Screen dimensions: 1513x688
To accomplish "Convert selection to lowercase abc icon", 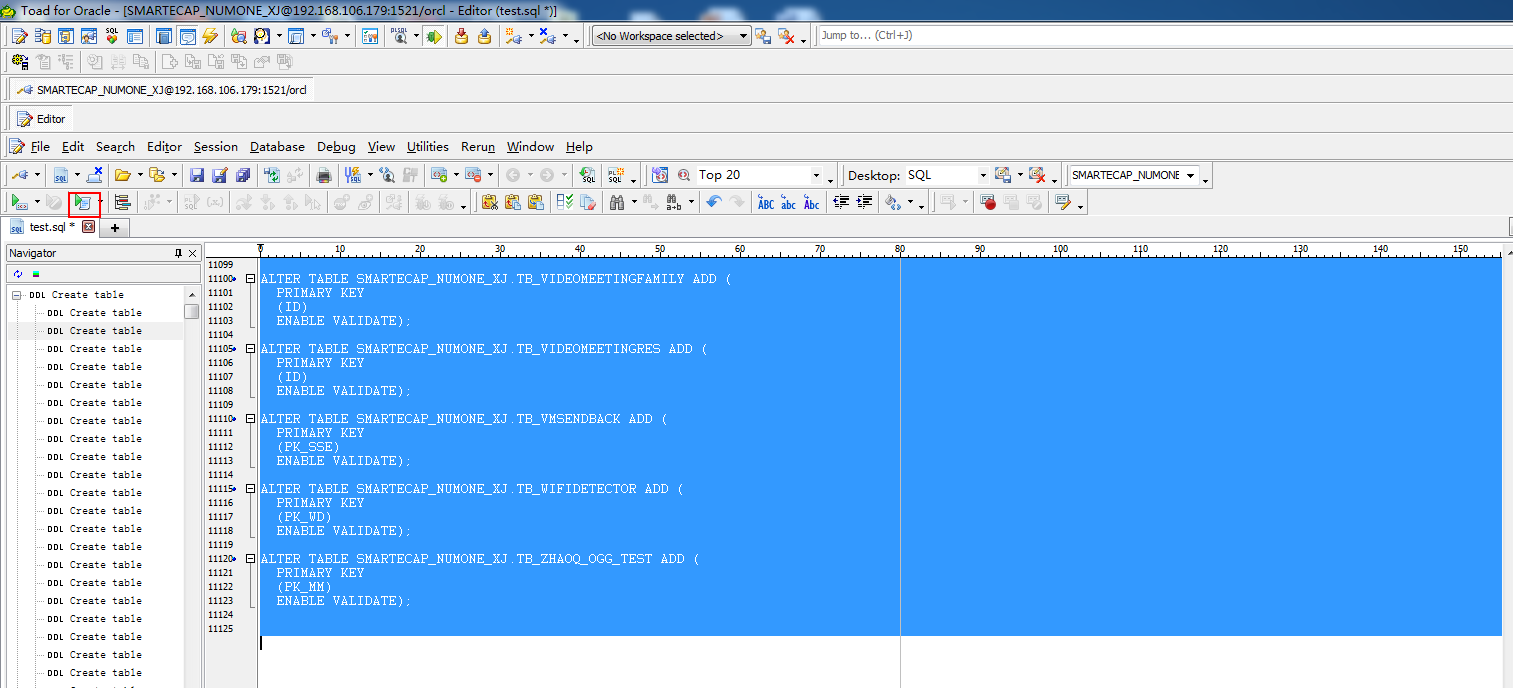I will 788,203.
